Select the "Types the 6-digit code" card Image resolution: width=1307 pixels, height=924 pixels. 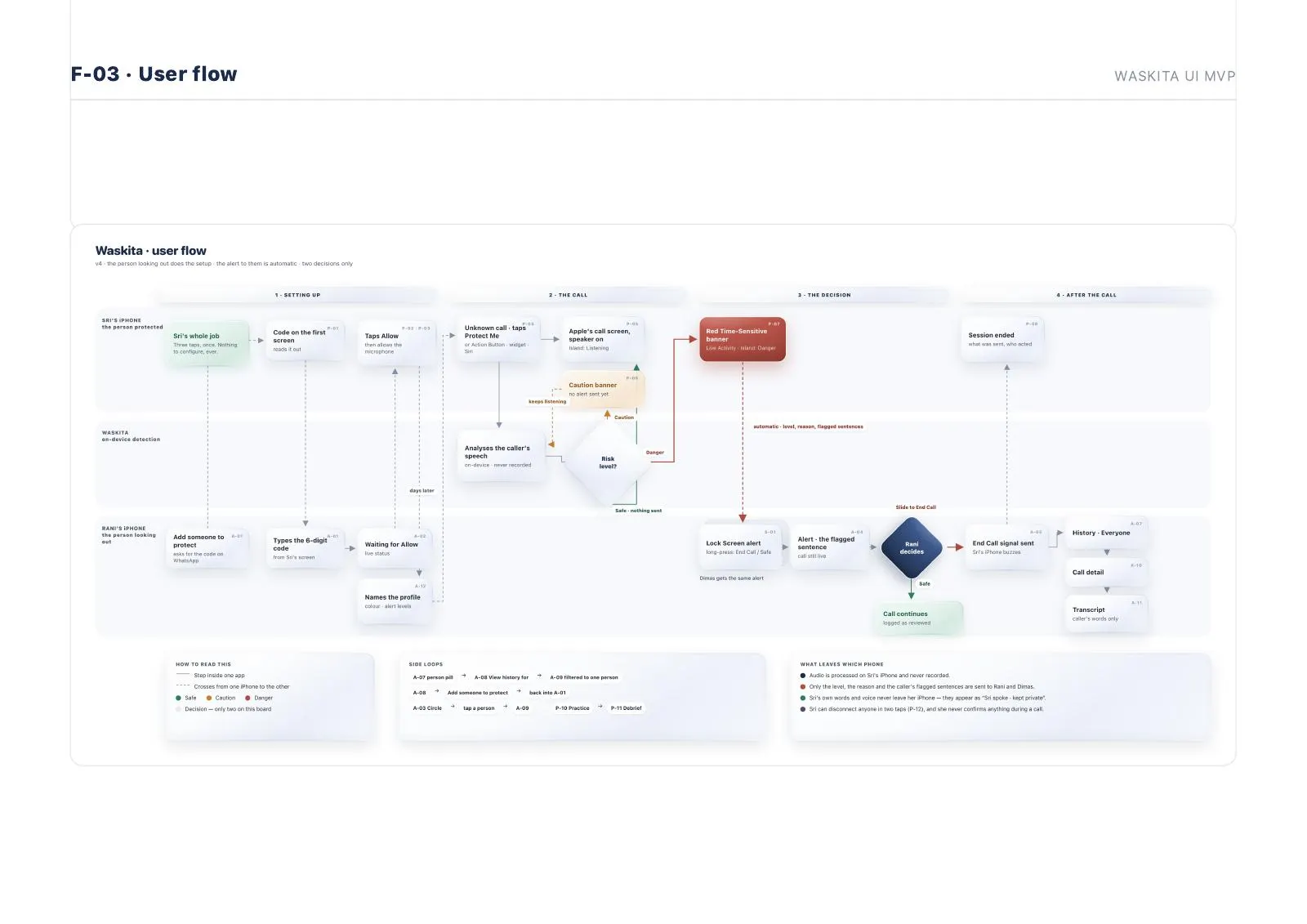306,547
